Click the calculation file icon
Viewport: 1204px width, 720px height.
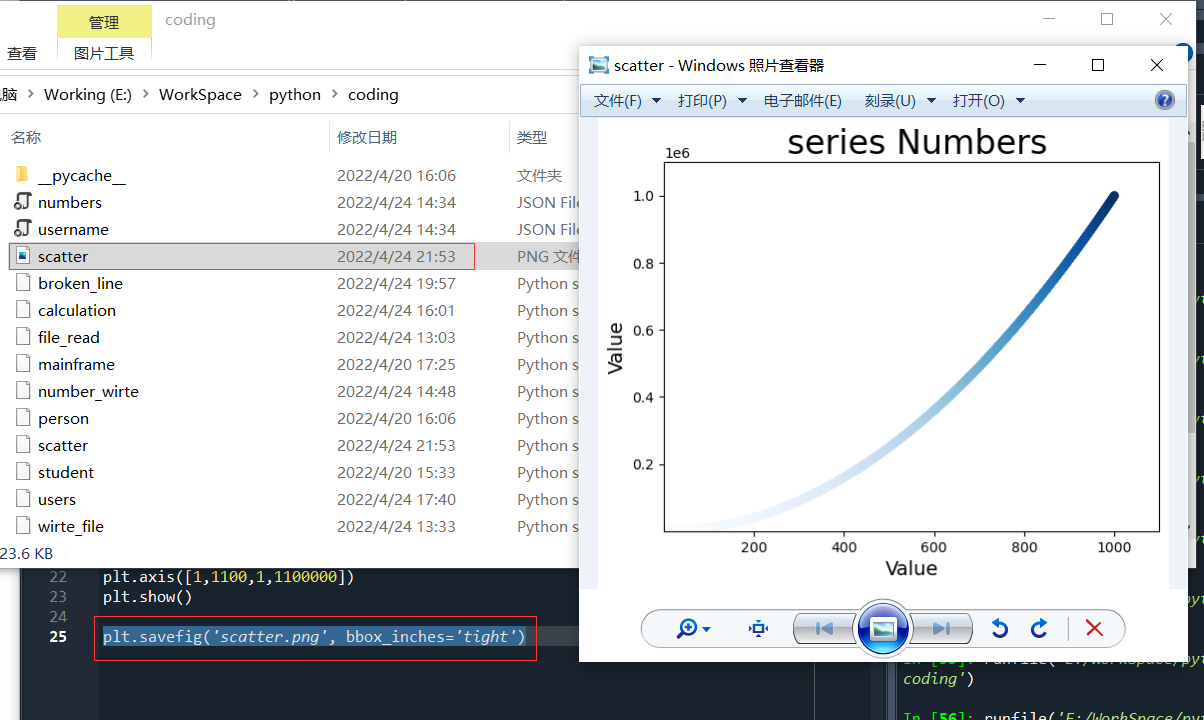click(22, 310)
